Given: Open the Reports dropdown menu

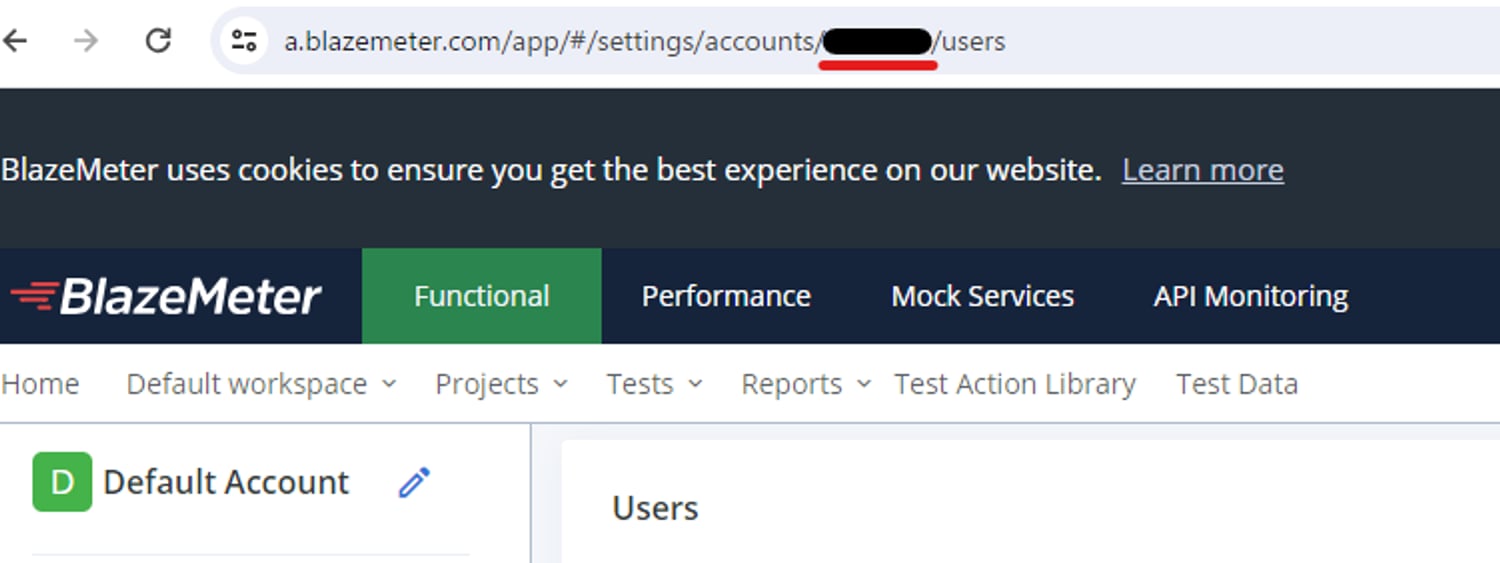Looking at the screenshot, I should click(806, 384).
